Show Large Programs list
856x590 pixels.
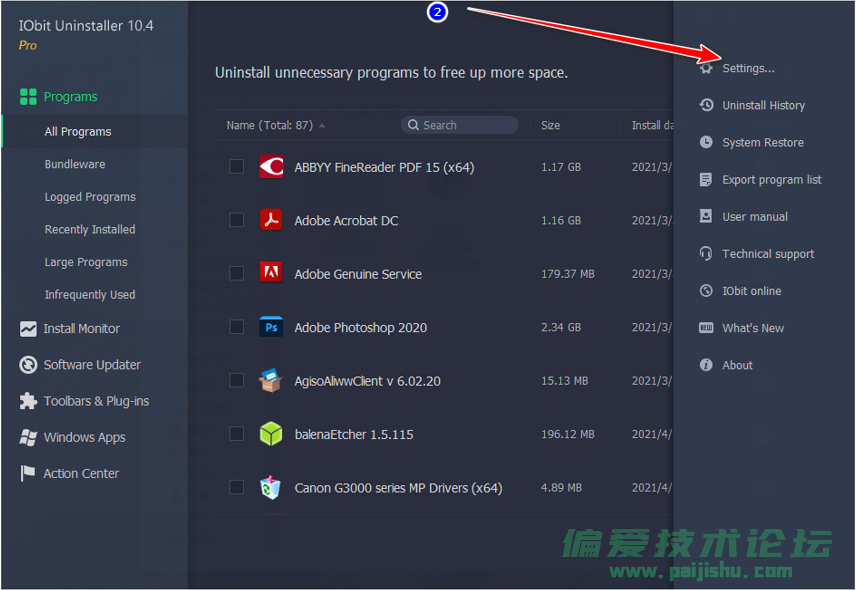click(86, 262)
